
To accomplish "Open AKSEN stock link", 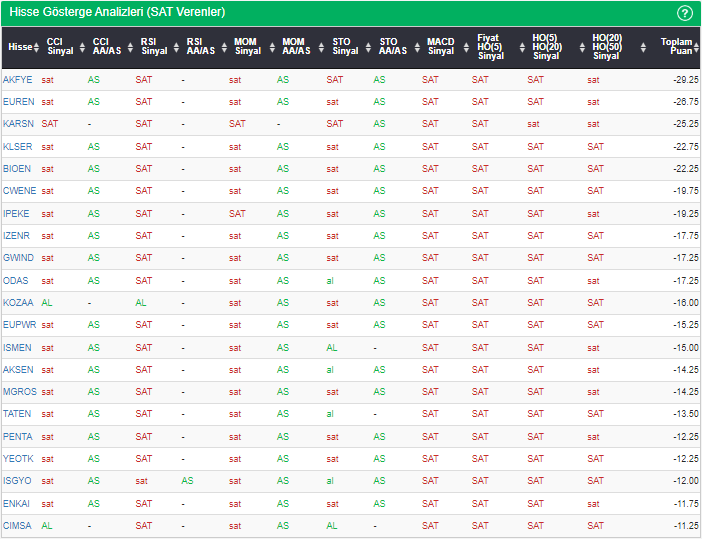I will point(18,369).
